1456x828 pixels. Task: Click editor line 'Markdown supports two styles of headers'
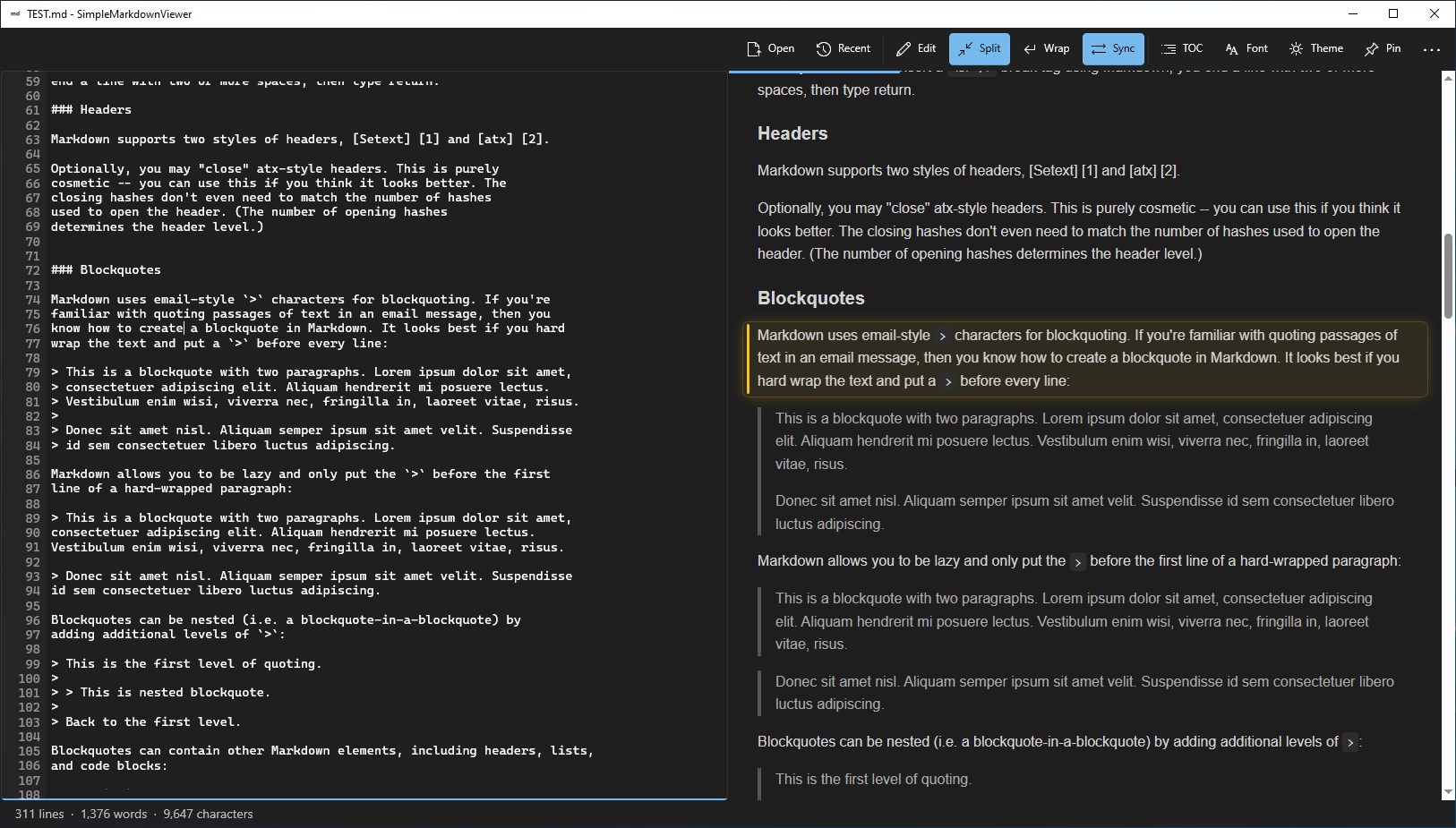tap(300, 139)
